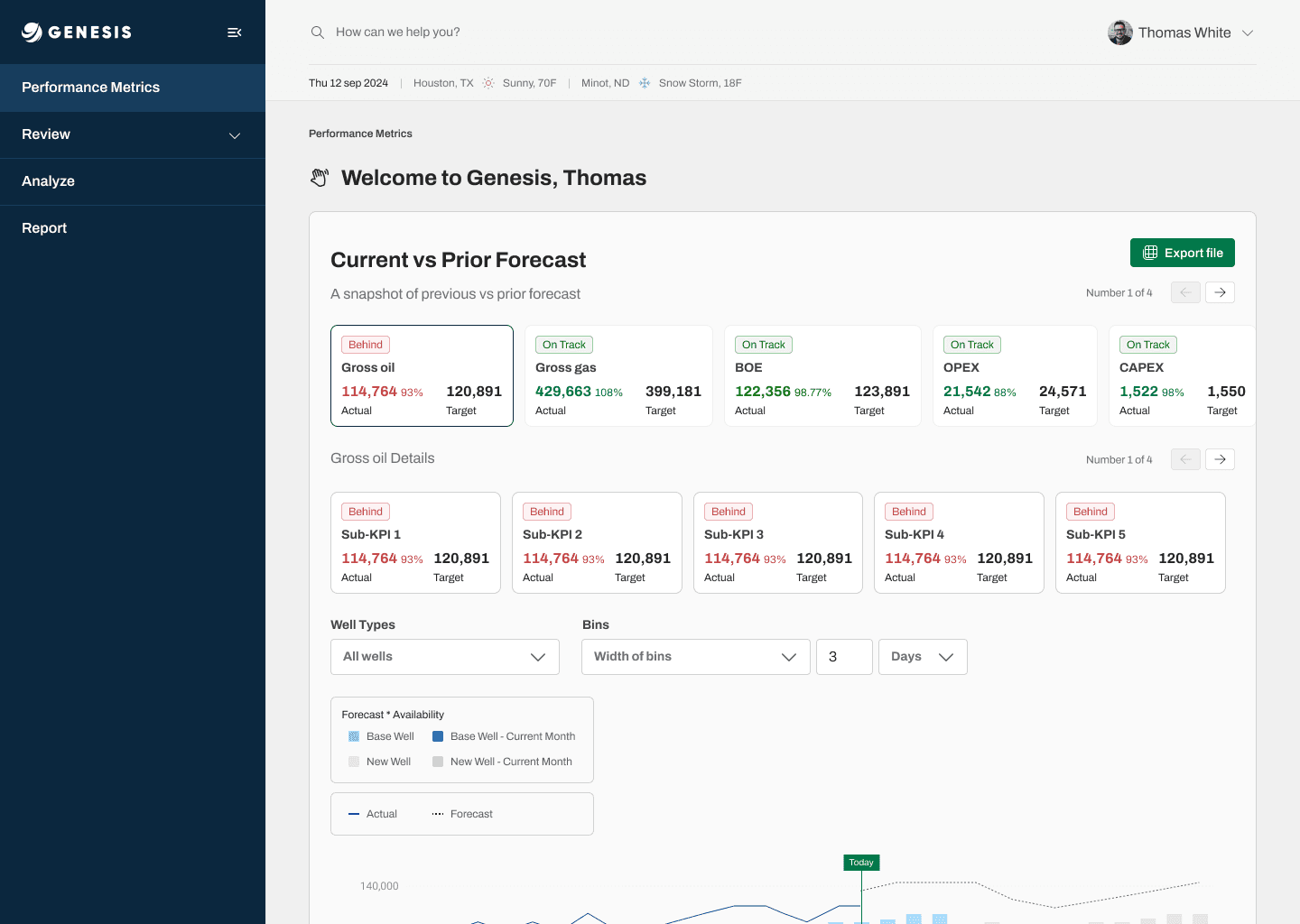
Task: Click the Genesis logo
Action: 77,32
